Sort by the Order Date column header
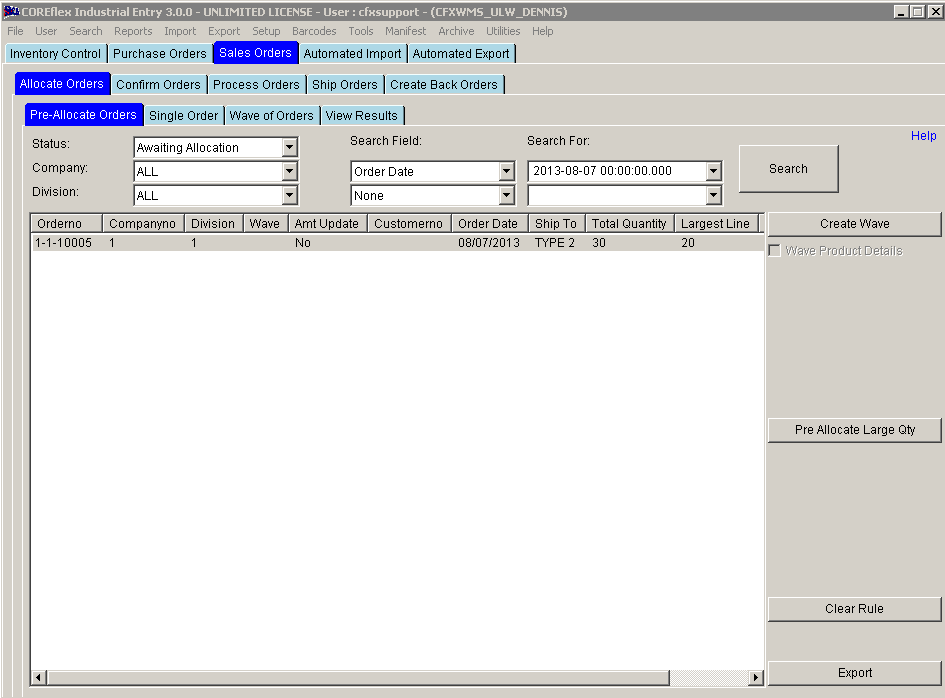Viewport: 945px width, 698px height. coord(489,224)
